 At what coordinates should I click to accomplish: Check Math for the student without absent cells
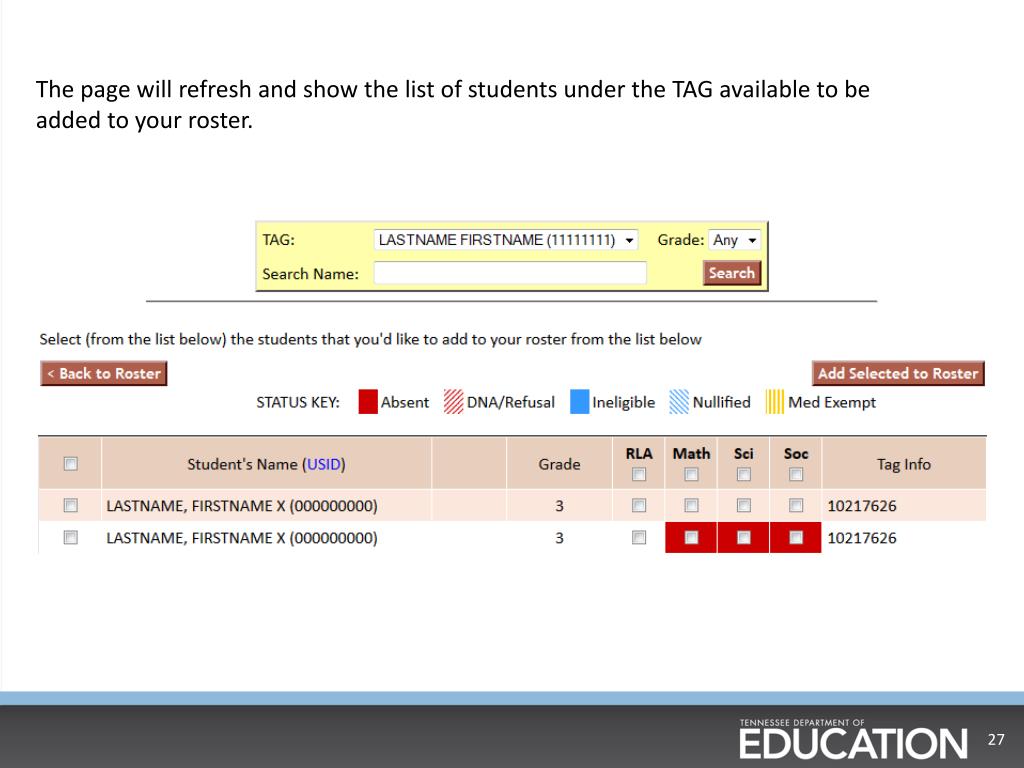coord(691,505)
